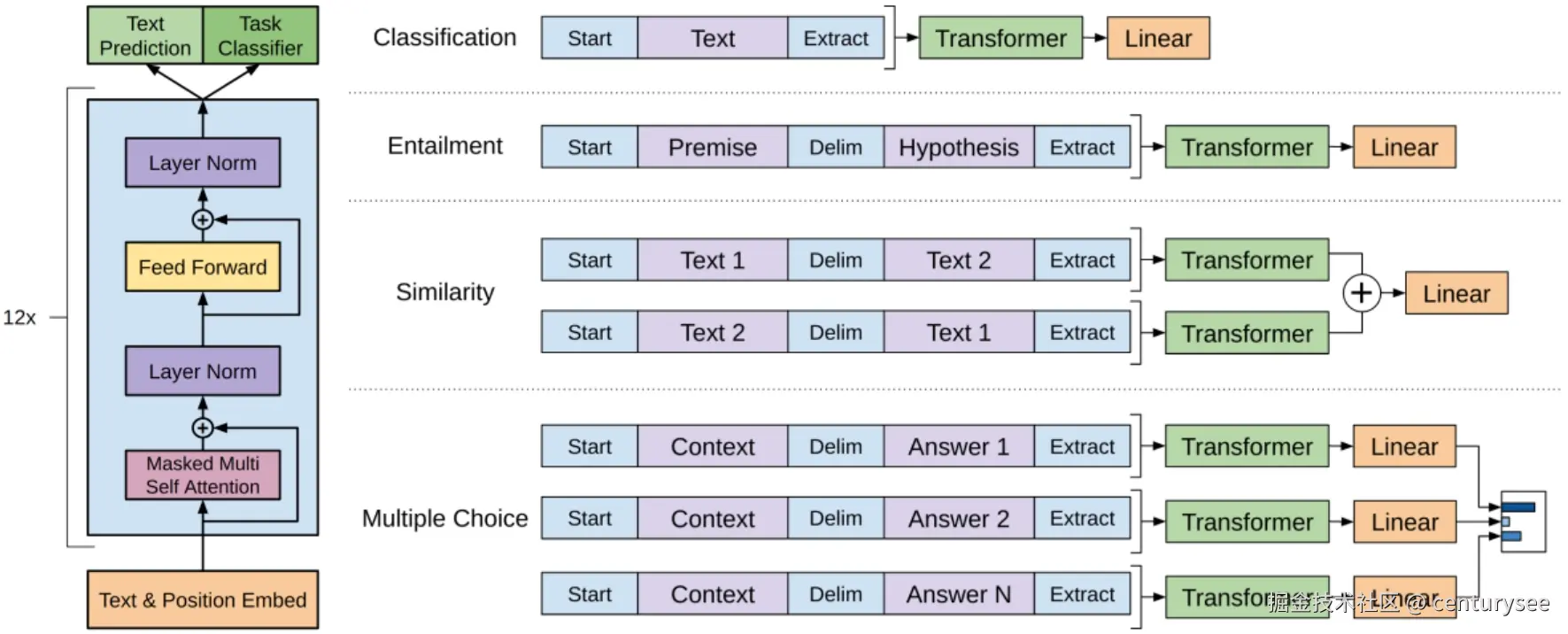Image resolution: width=1568 pixels, height=634 pixels.
Task: Click the Layer Norm block below Feed Forward
Action: [203, 371]
